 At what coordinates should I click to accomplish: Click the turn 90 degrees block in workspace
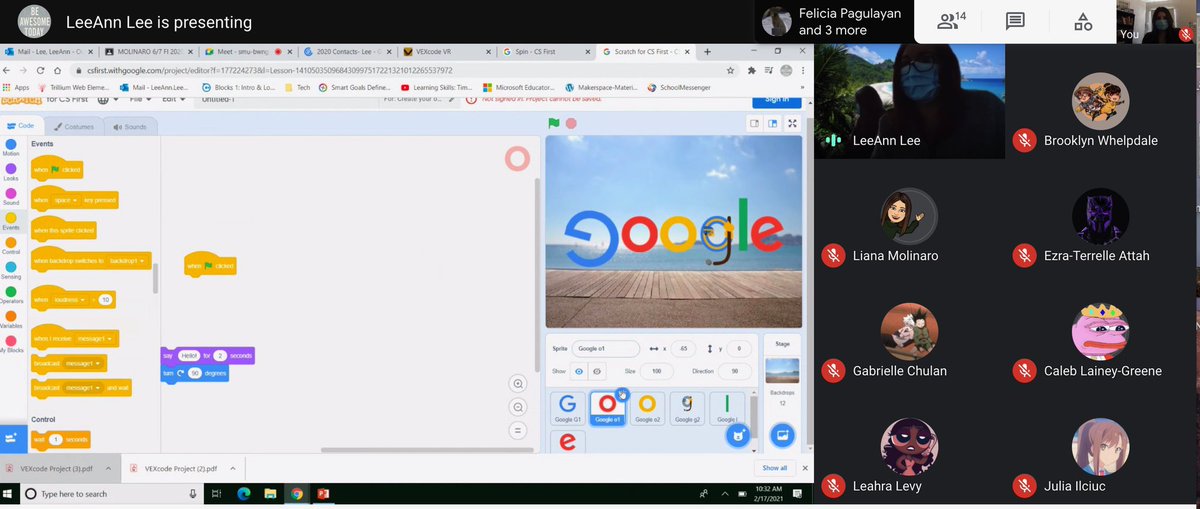[x=195, y=373]
